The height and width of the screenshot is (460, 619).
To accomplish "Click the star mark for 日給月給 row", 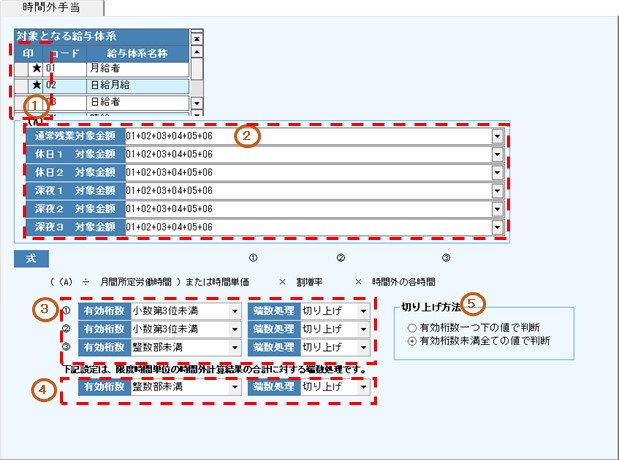I will pyautogui.click(x=37, y=86).
